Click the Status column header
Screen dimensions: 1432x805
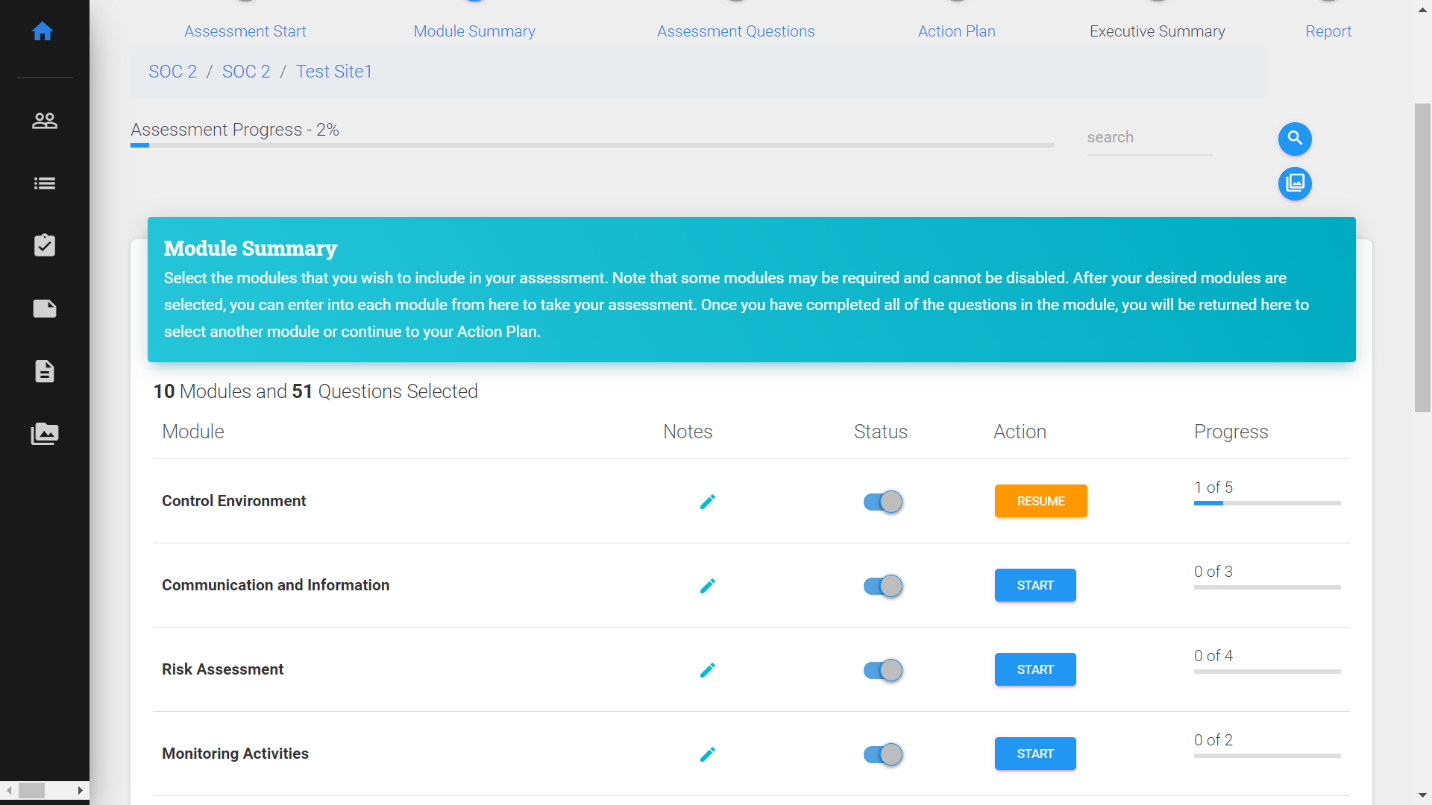coord(881,431)
